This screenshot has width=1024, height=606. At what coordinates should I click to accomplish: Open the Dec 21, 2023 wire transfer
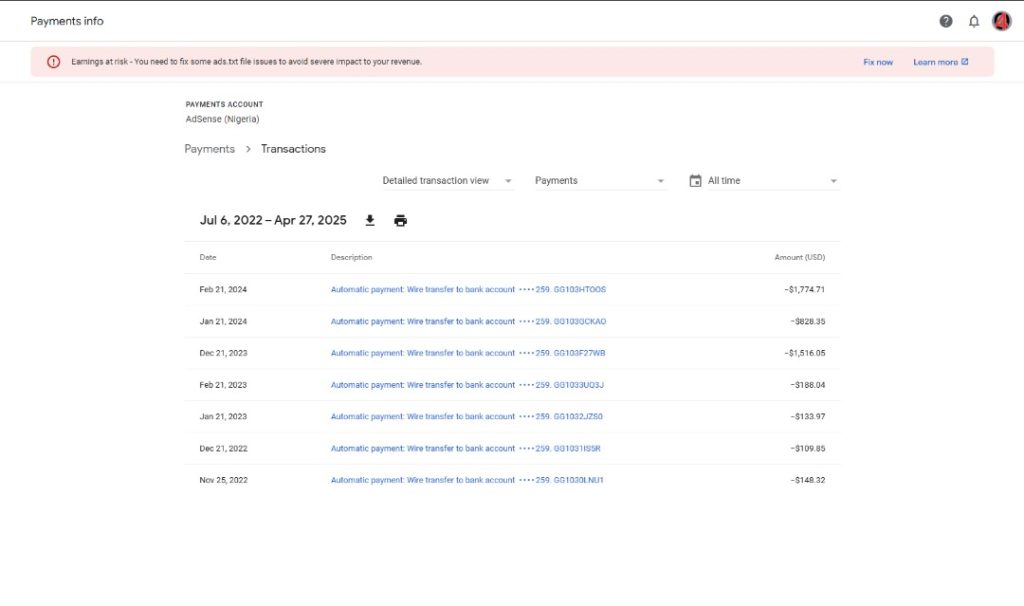click(x=468, y=353)
